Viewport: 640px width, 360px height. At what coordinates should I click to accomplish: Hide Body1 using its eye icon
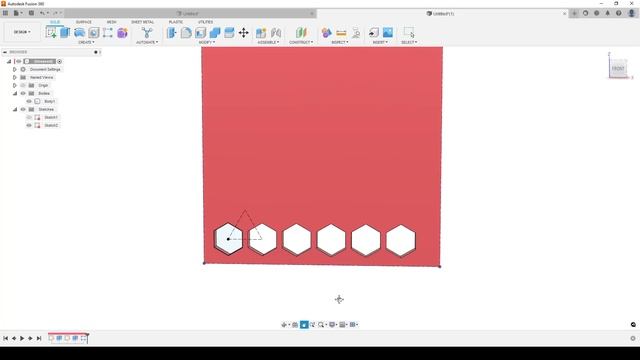point(29,101)
